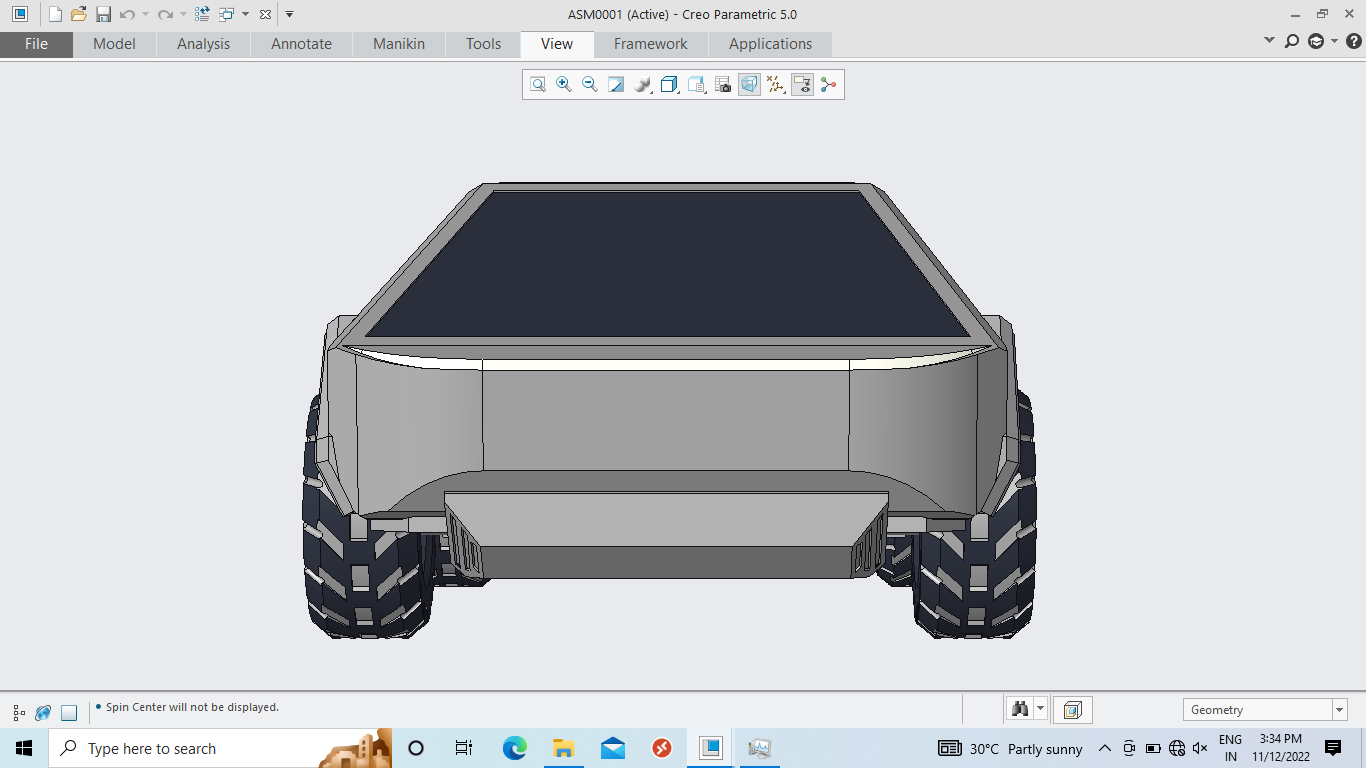Viewport: 1366px width, 768px height.
Task: Open Creo Help question mark icon
Action: pos(1354,41)
